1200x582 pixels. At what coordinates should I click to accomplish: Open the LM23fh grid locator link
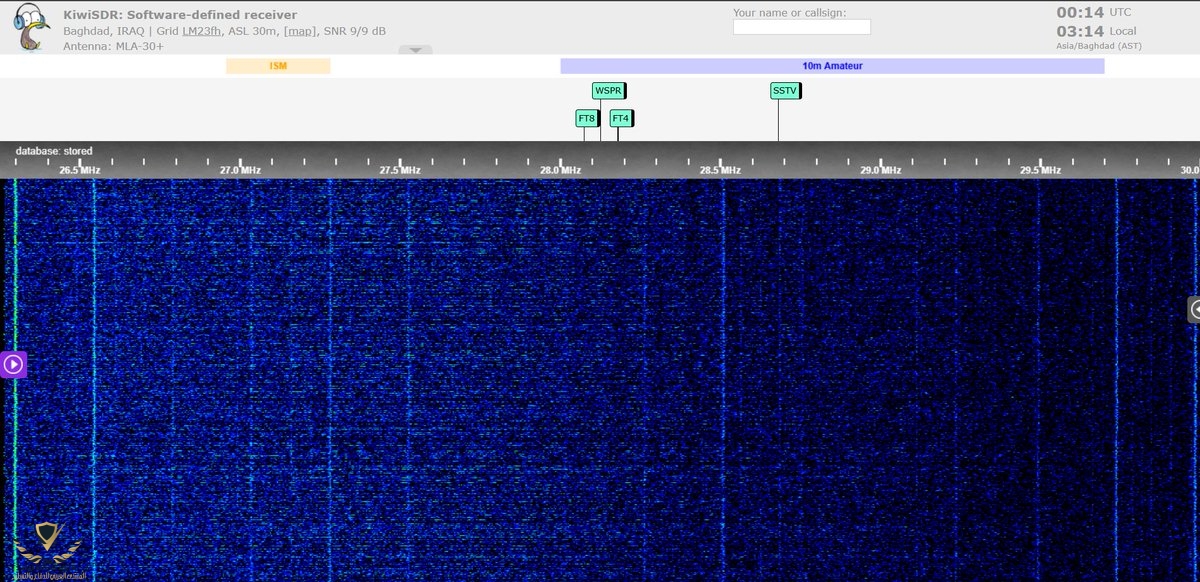[x=201, y=31]
